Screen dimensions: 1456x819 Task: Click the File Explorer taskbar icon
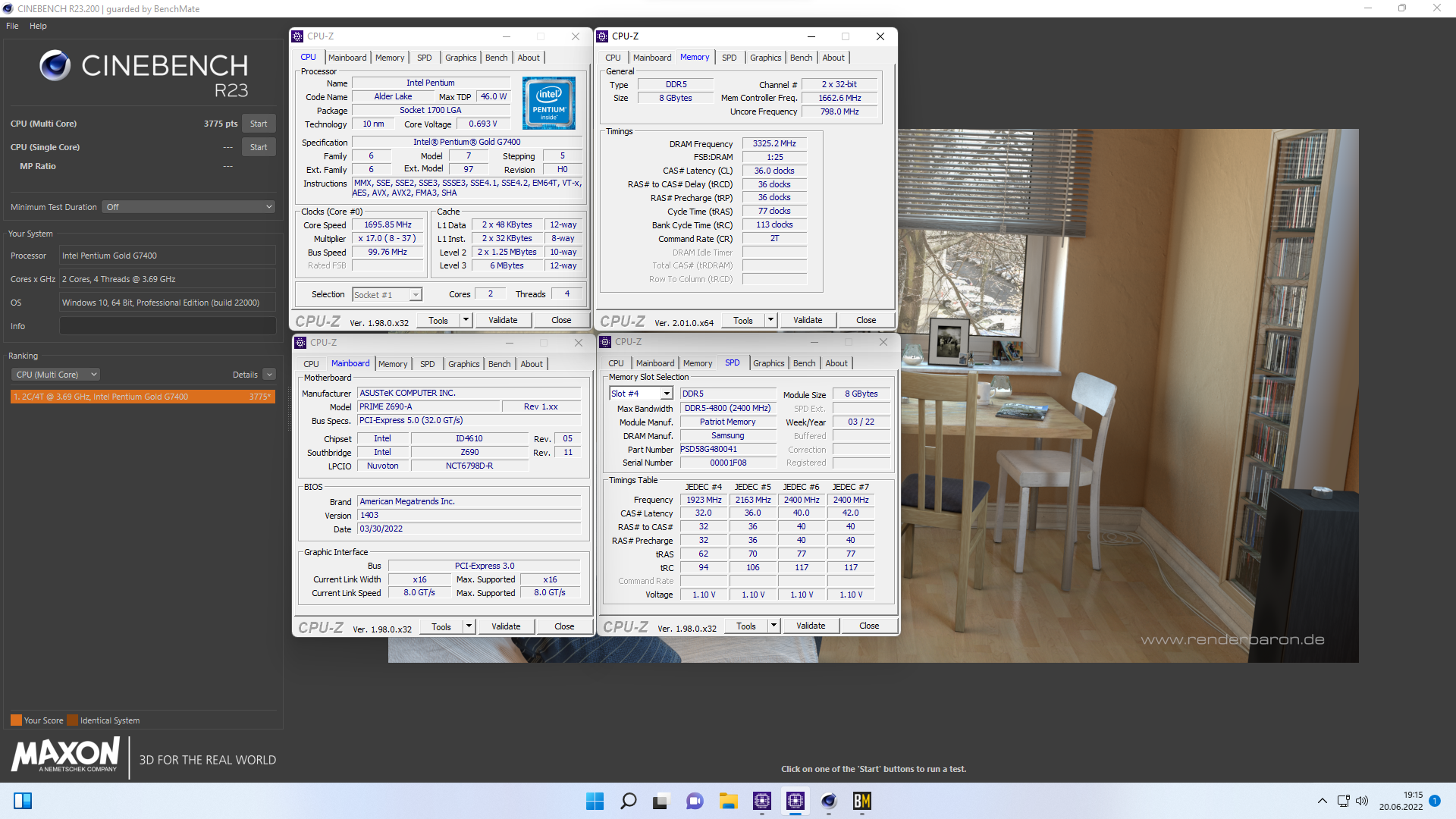[x=728, y=801]
